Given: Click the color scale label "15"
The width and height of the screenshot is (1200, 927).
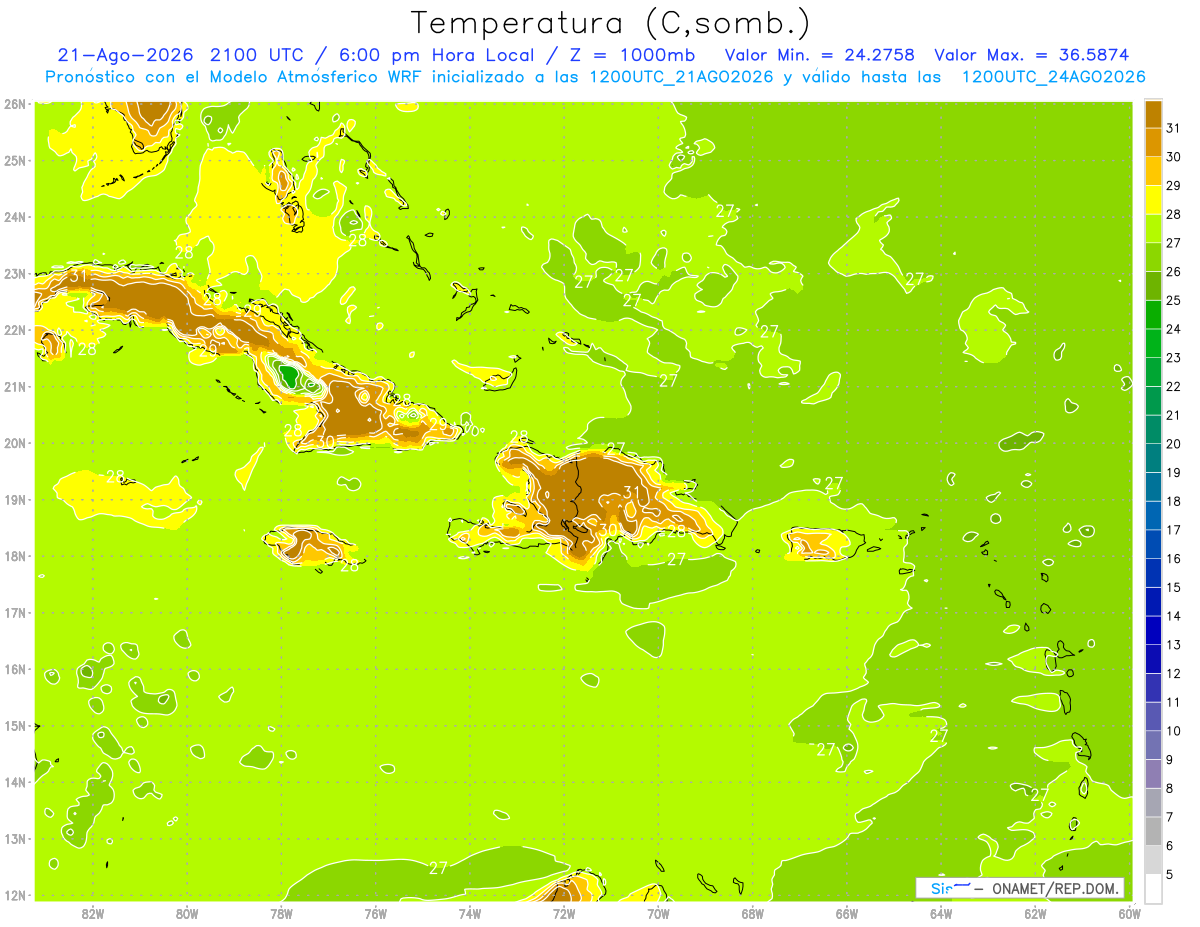Looking at the screenshot, I should 1173,587.
